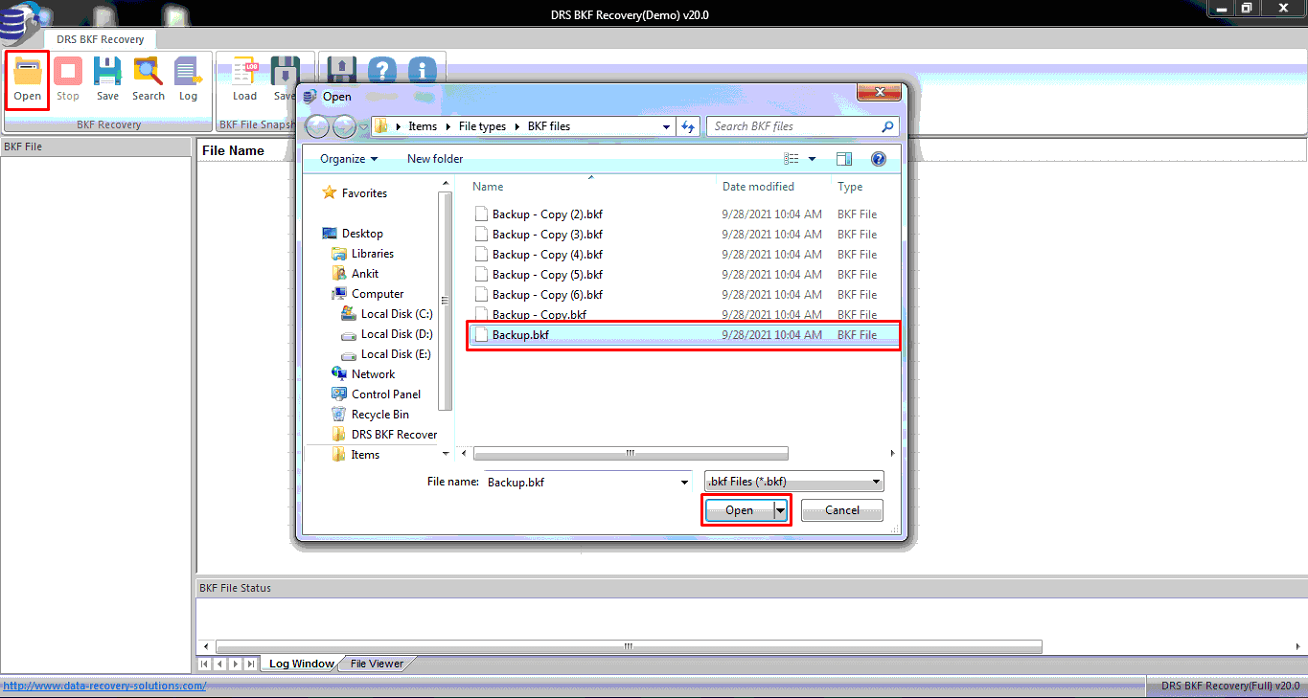The image size is (1308, 698).
Task: Select the Log Window tab
Action: [300, 663]
